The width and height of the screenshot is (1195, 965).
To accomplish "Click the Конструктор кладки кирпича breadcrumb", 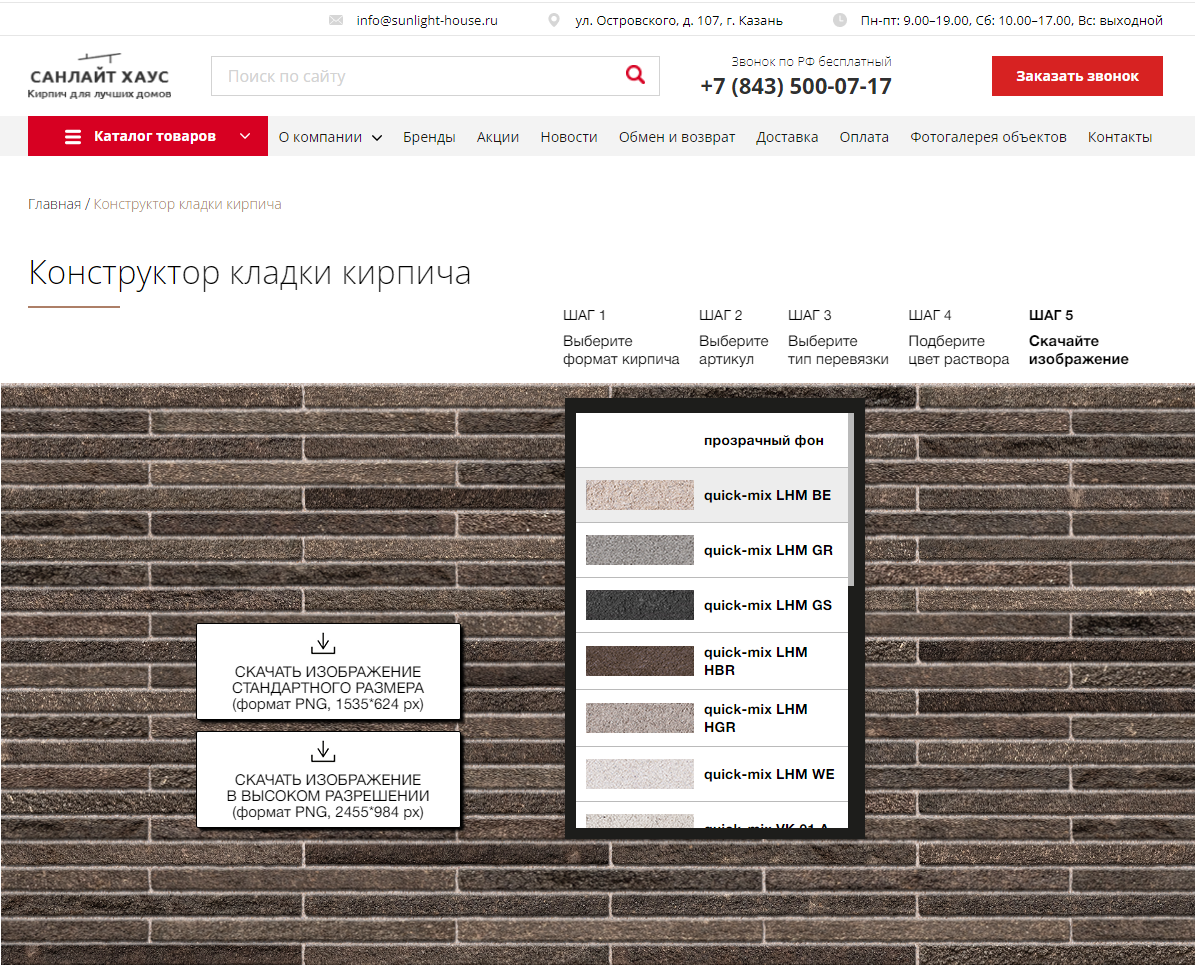I will 187,204.
